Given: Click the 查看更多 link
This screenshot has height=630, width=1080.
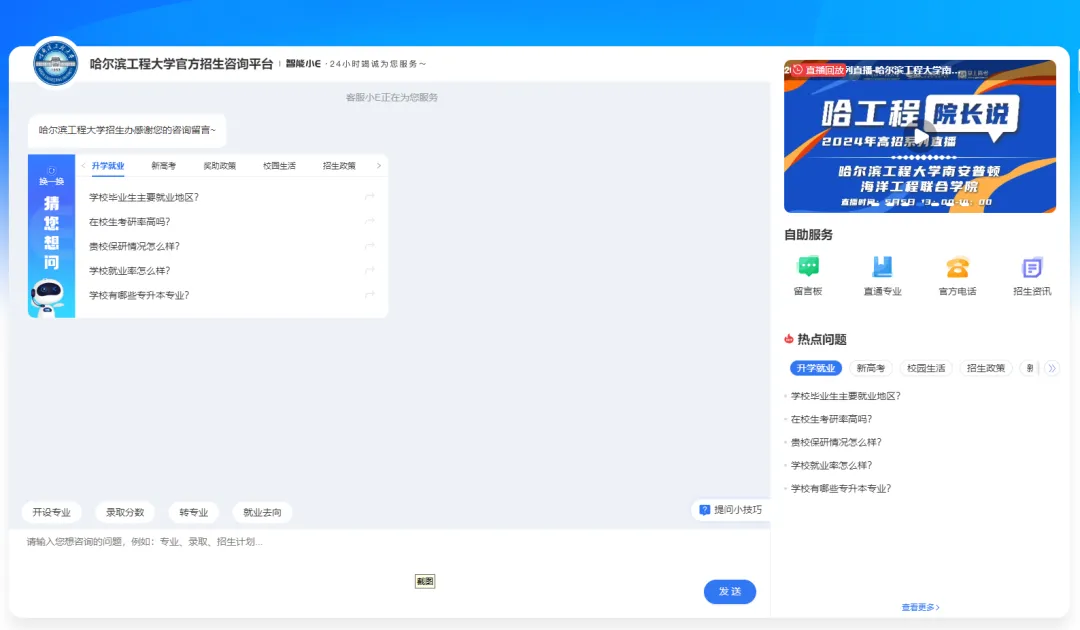Looking at the screenshot, I should tap(920, 607).
